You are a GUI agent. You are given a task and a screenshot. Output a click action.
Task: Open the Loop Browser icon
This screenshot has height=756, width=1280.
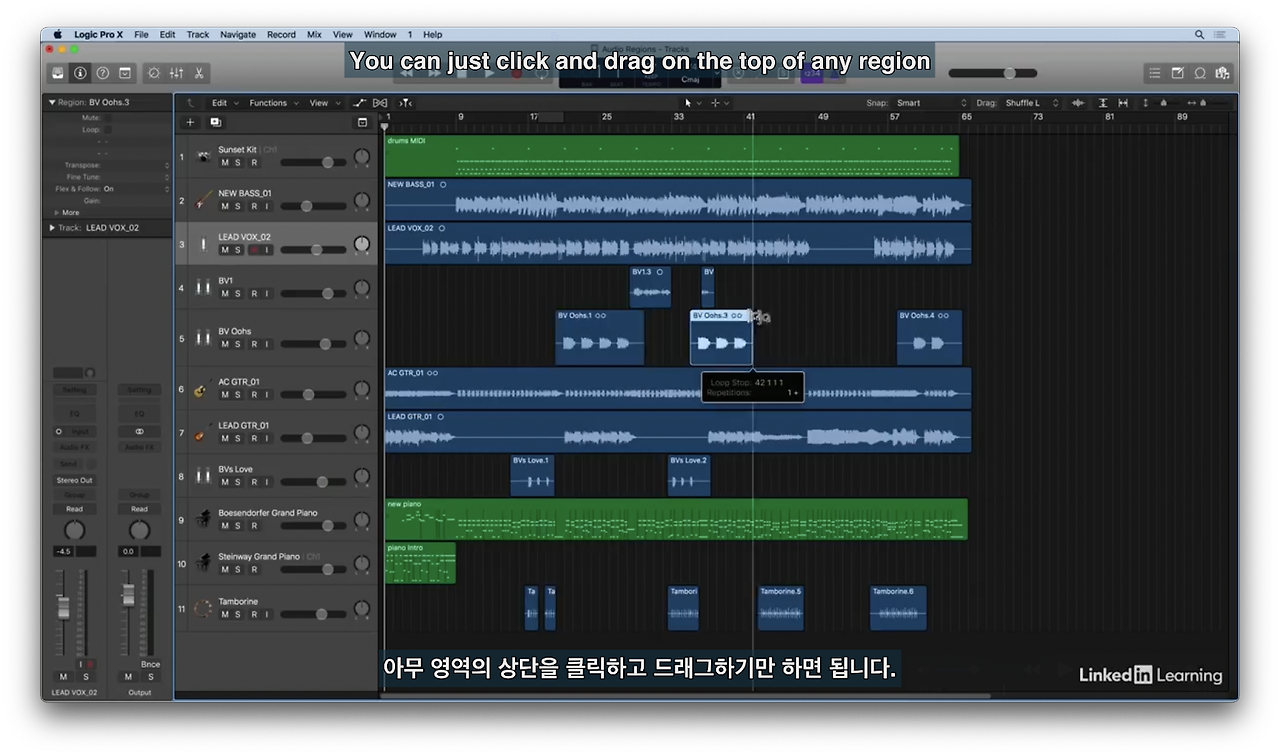tap(1200, 73)
